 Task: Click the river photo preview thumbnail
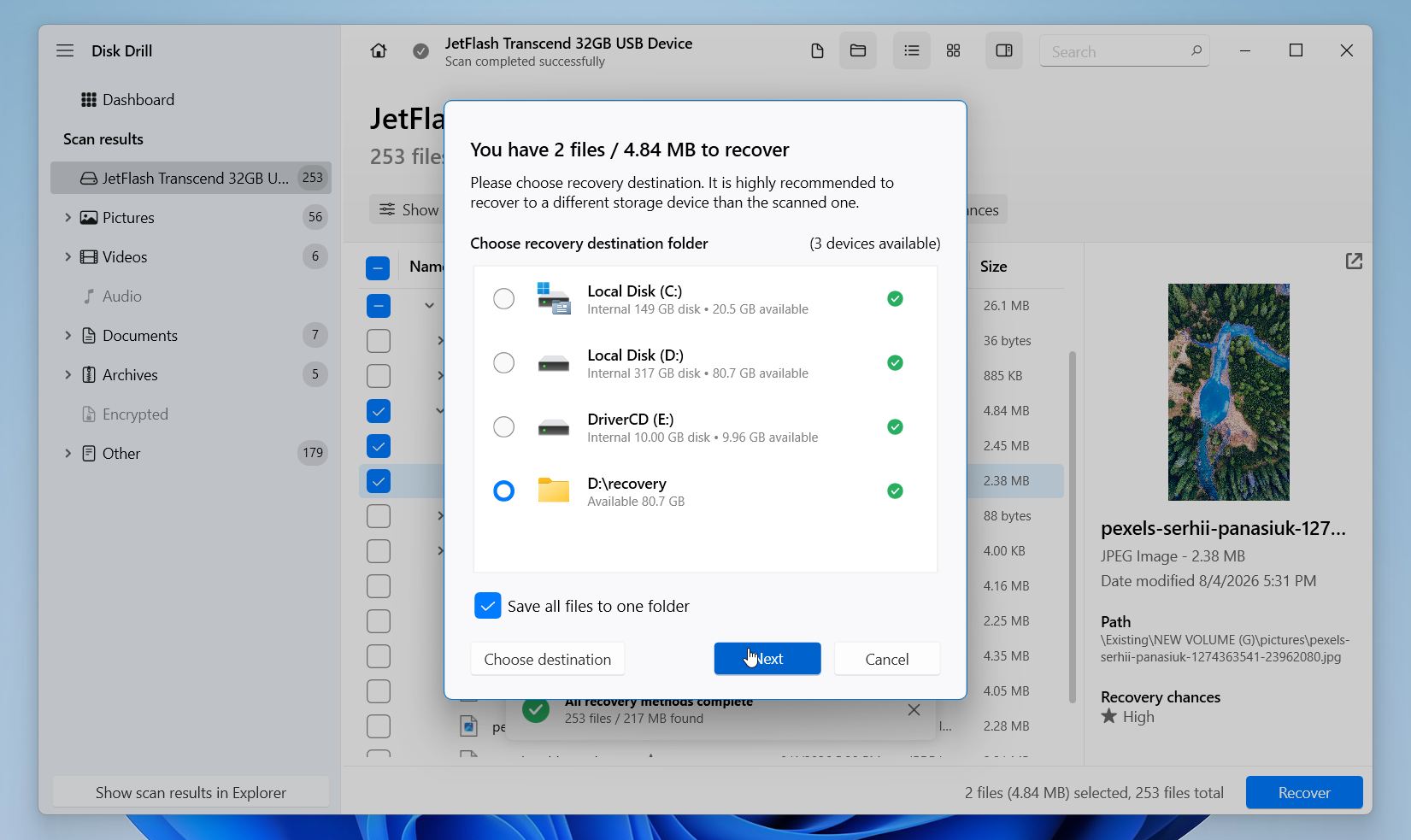coord(1229,392)
